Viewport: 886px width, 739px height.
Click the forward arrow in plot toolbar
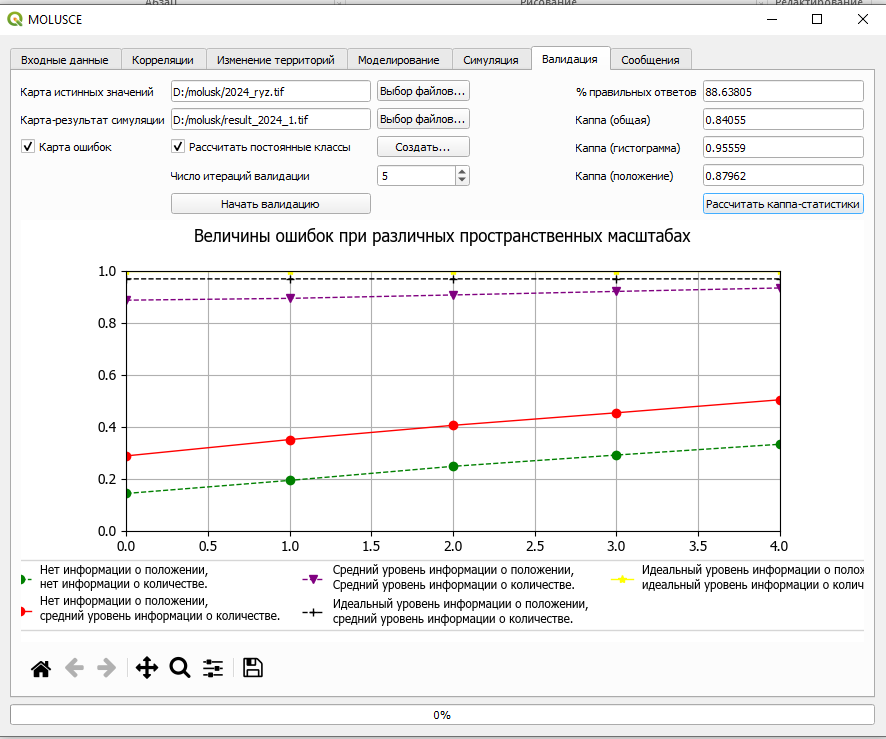point(107,668)
